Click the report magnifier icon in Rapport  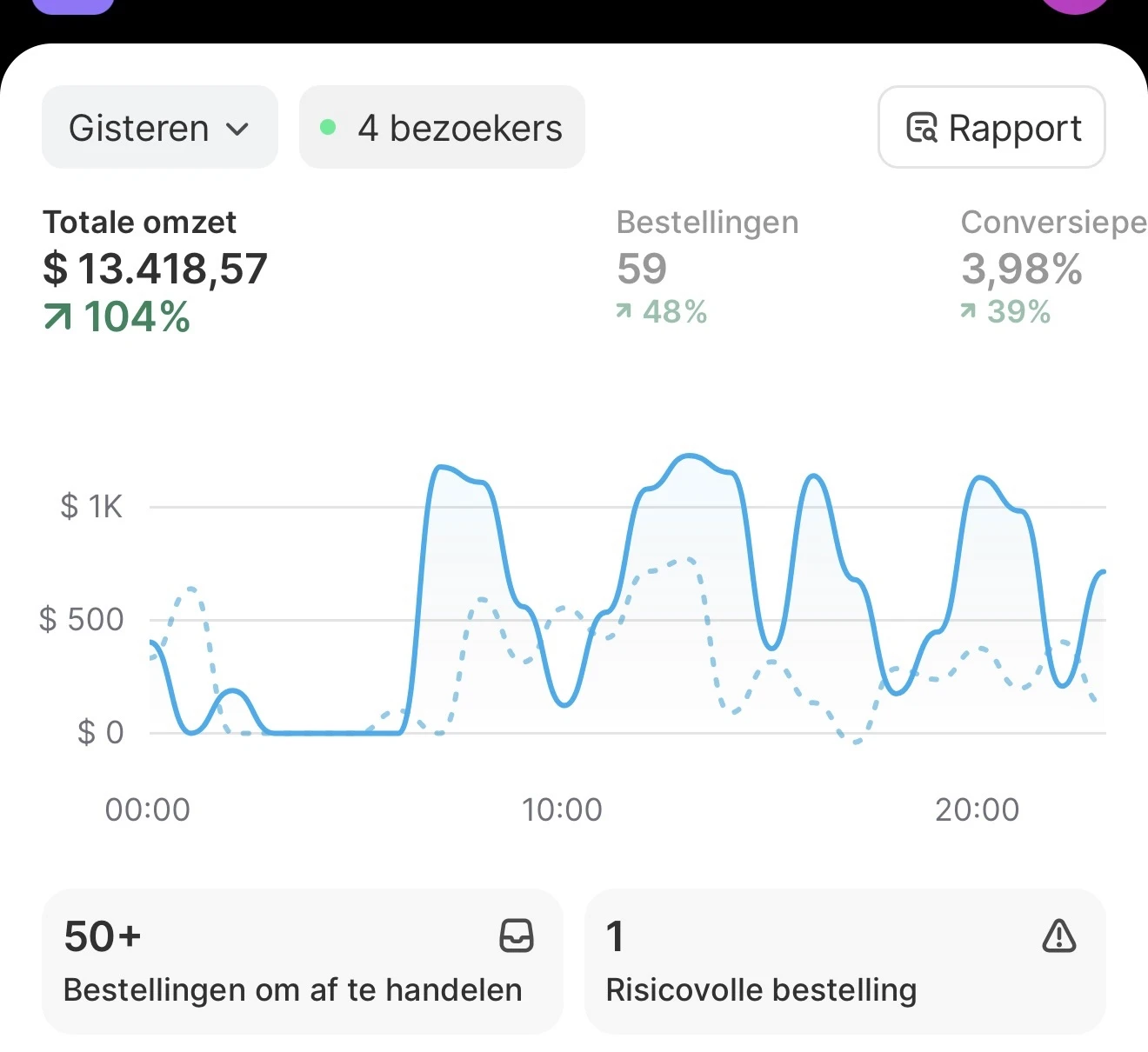point(922,127)
